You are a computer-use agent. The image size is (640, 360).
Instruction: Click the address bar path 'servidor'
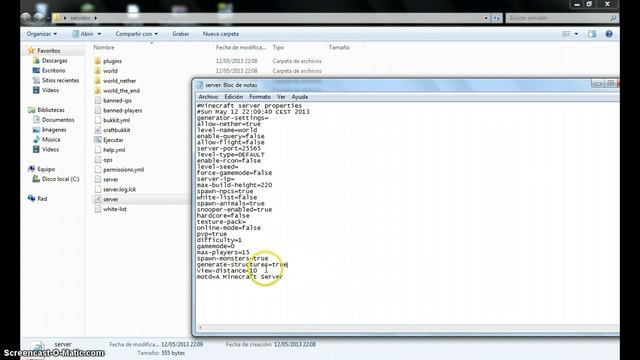click(80, 18)
